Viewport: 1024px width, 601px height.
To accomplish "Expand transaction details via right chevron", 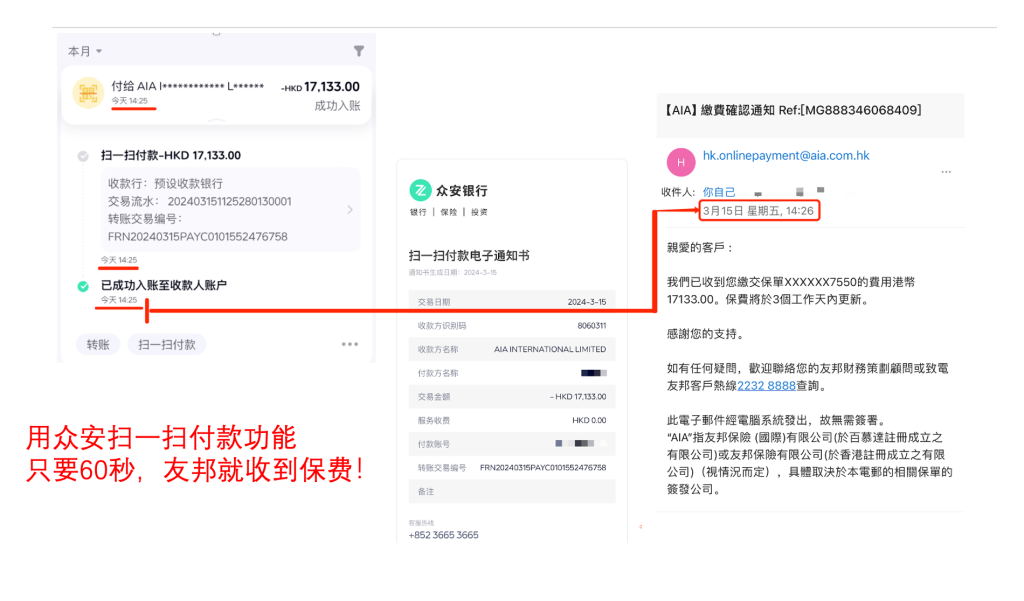I will click(350, 210).
